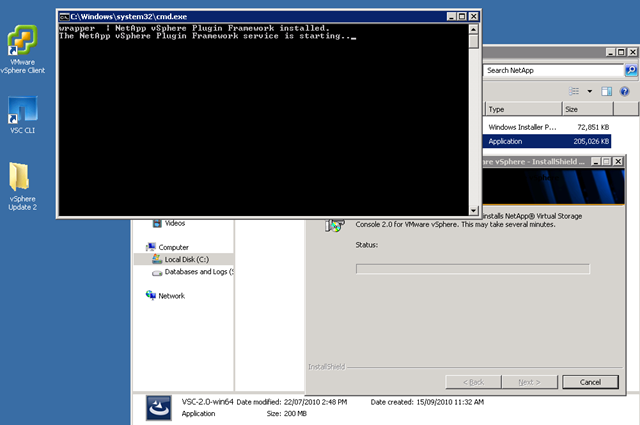The image size is (640, 425).
Task: Select the Windows Installer P... file row
Action: (x=548, y=127)
